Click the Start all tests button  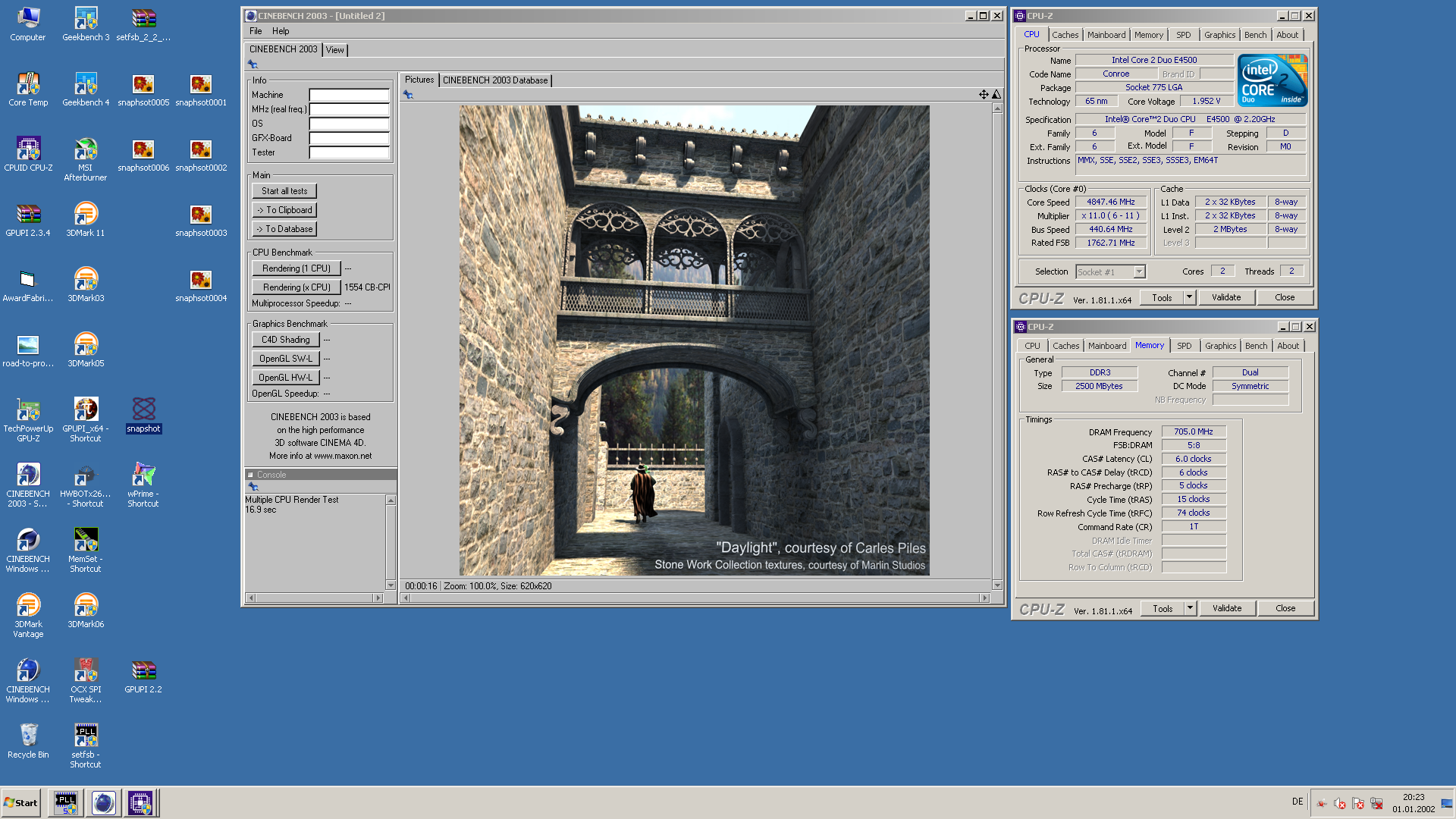pos(284,191)
